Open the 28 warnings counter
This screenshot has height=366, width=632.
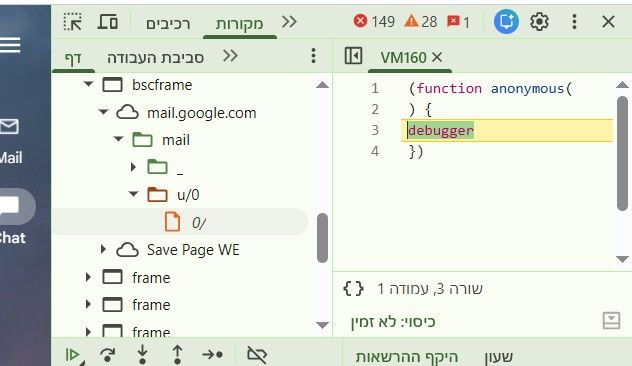[x=420, y=21]
